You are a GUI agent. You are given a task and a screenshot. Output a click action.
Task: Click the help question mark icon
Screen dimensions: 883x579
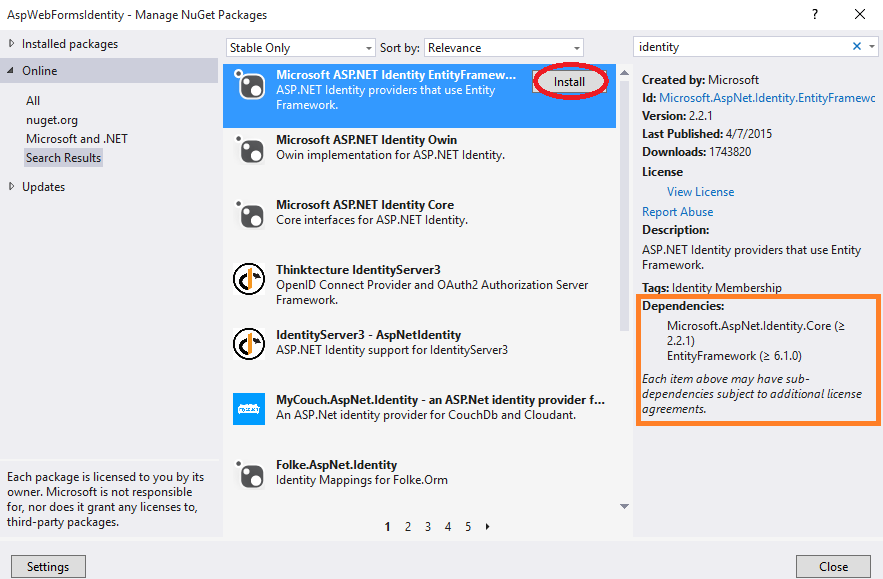pyautogui.click(x=814, y=14)
